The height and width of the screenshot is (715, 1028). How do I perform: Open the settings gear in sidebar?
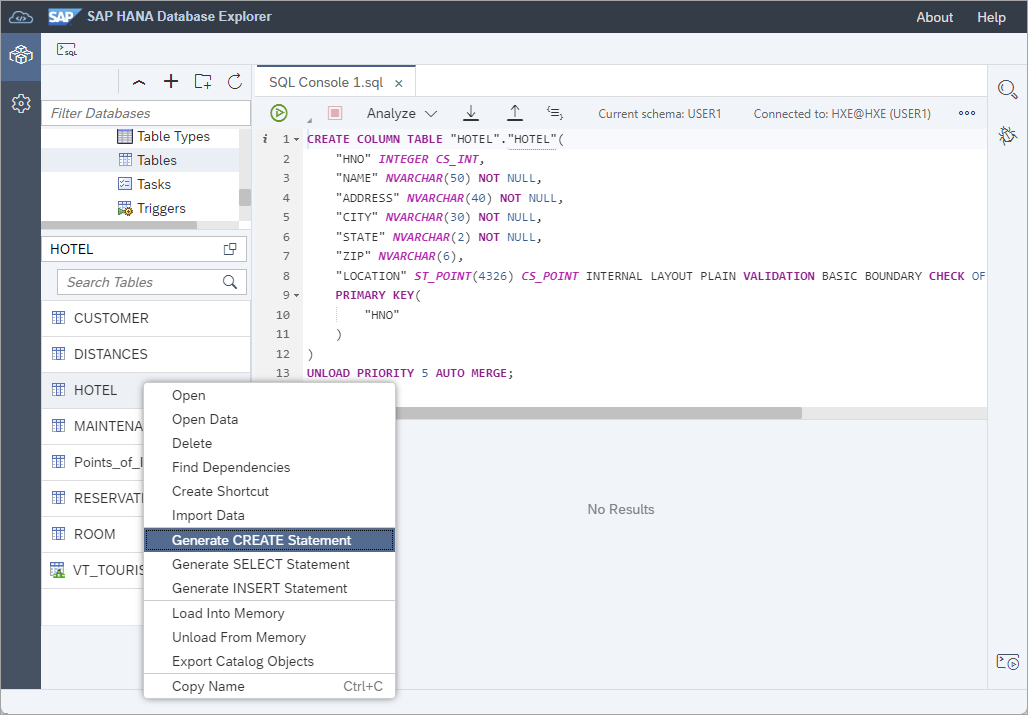(x=21, y=103)
